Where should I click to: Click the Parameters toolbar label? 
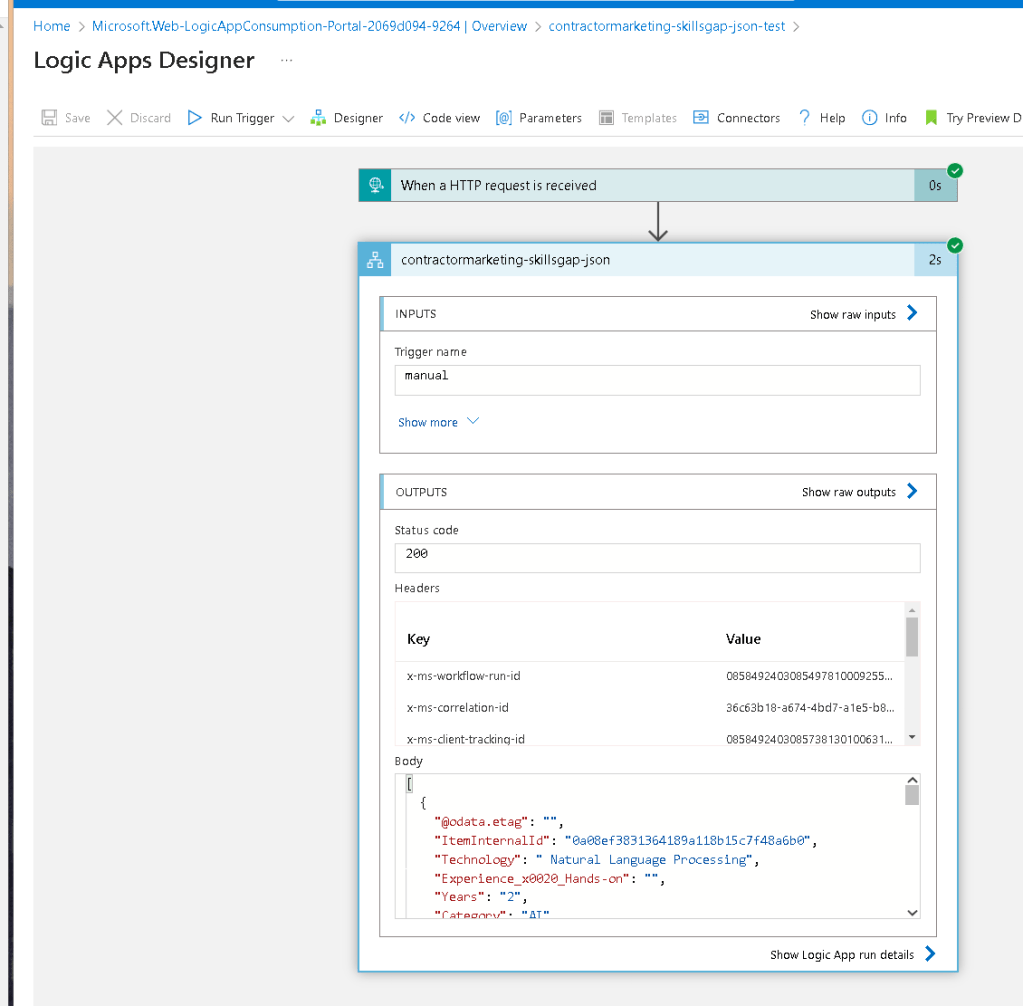(550, 118)
